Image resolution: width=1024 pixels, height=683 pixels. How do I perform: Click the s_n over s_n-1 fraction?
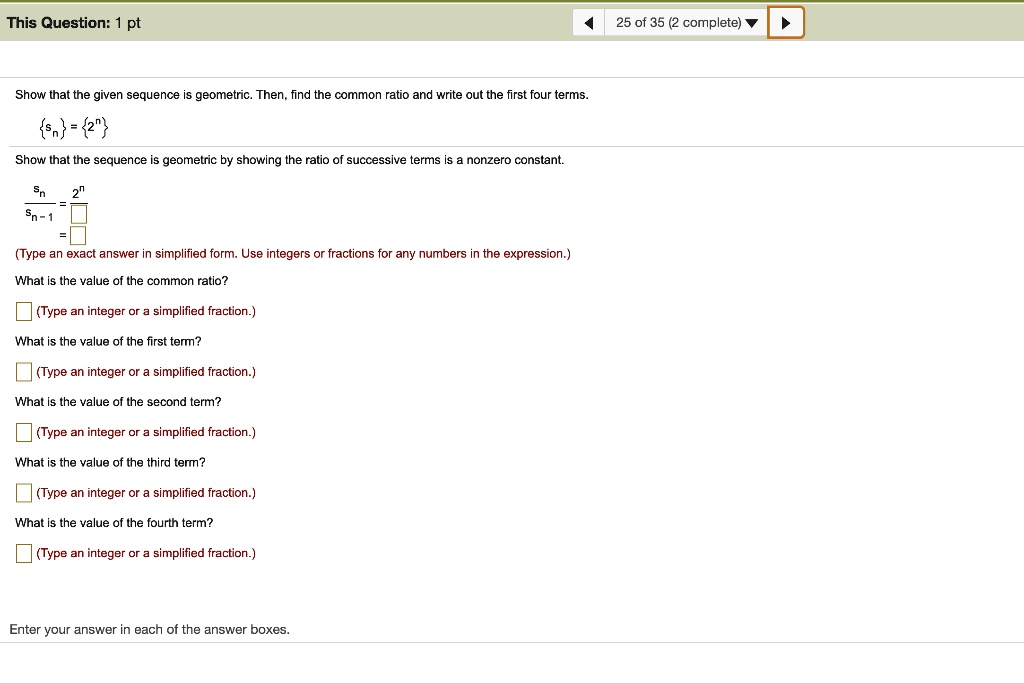click(39, 203)
